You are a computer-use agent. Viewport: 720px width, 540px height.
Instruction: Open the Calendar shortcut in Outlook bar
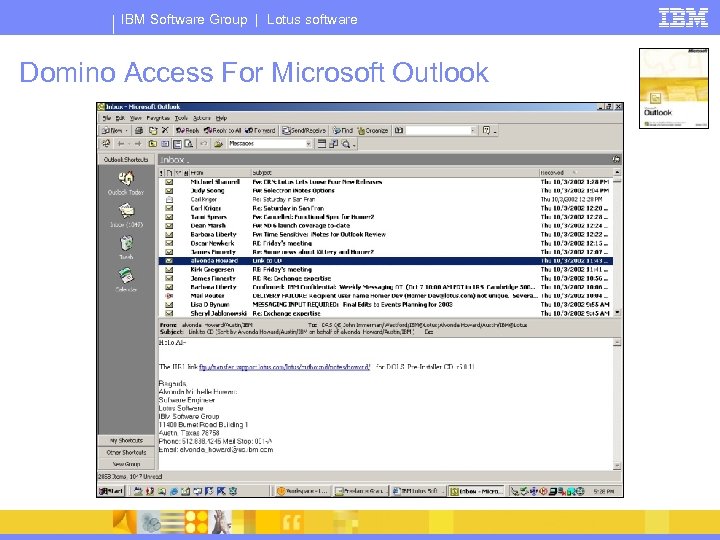[126, 280]
